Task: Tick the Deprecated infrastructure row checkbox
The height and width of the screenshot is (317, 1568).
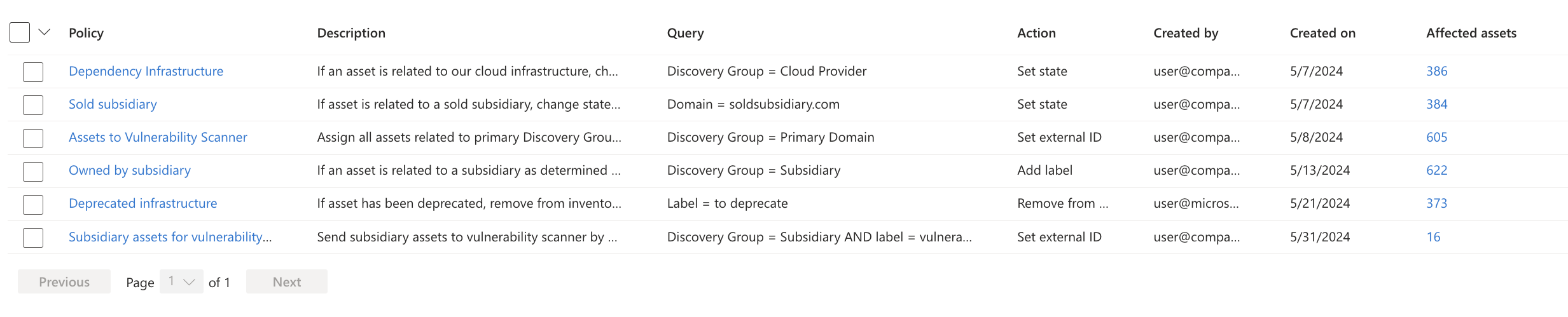Action: 33,204
